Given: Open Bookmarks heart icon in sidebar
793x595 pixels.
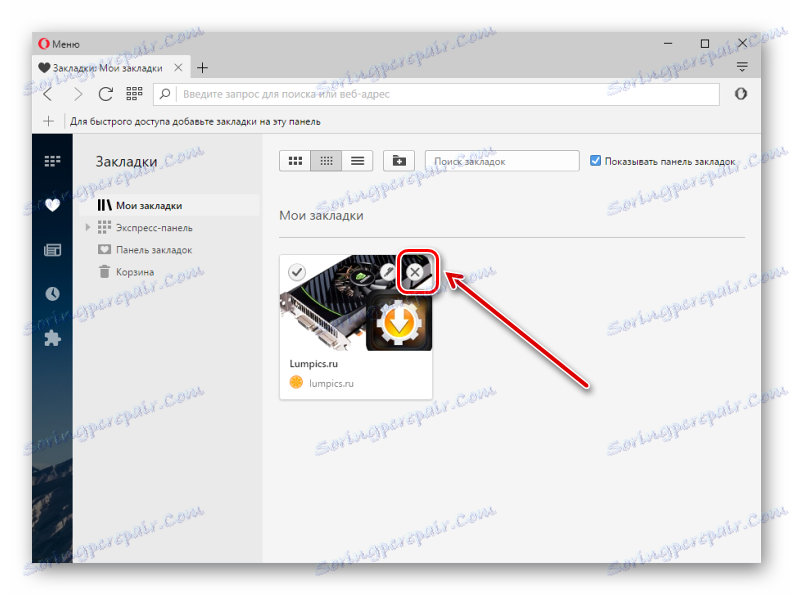Looking at the screenshot, I should click(x=52, y=205).
